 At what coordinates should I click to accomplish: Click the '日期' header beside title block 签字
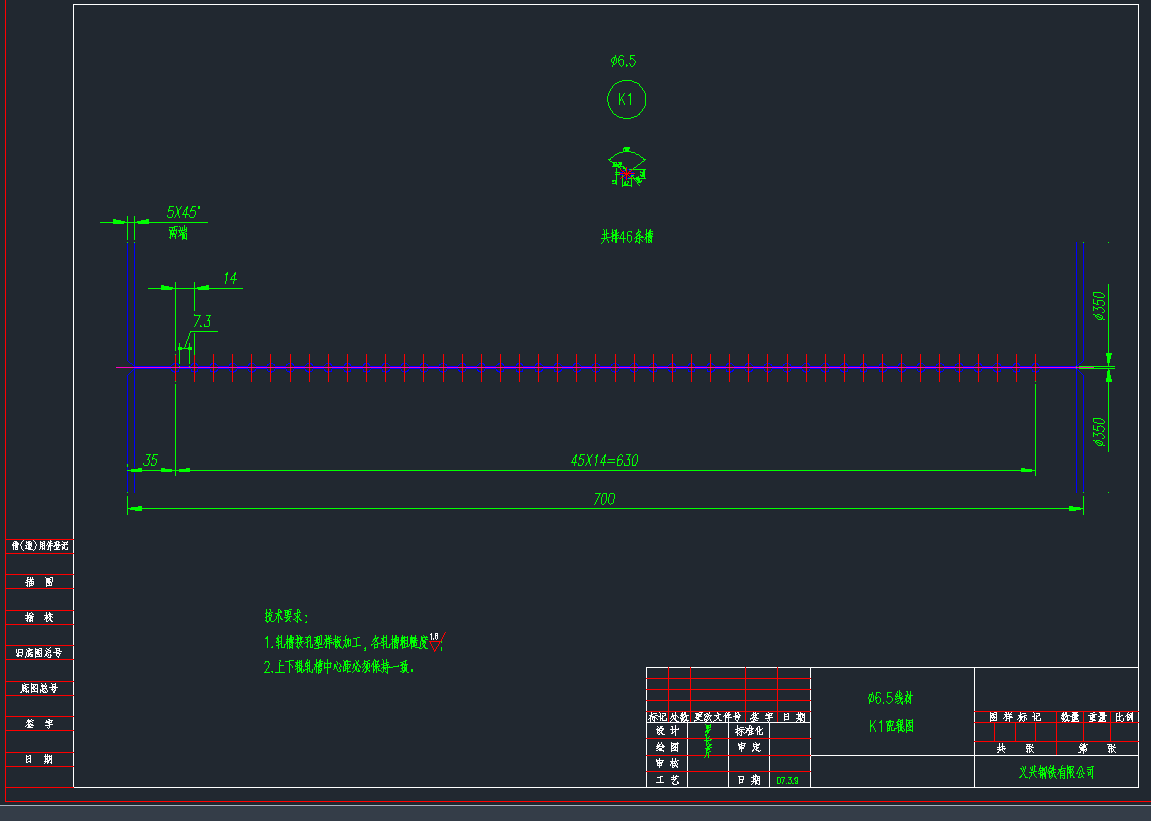(794, 717)
